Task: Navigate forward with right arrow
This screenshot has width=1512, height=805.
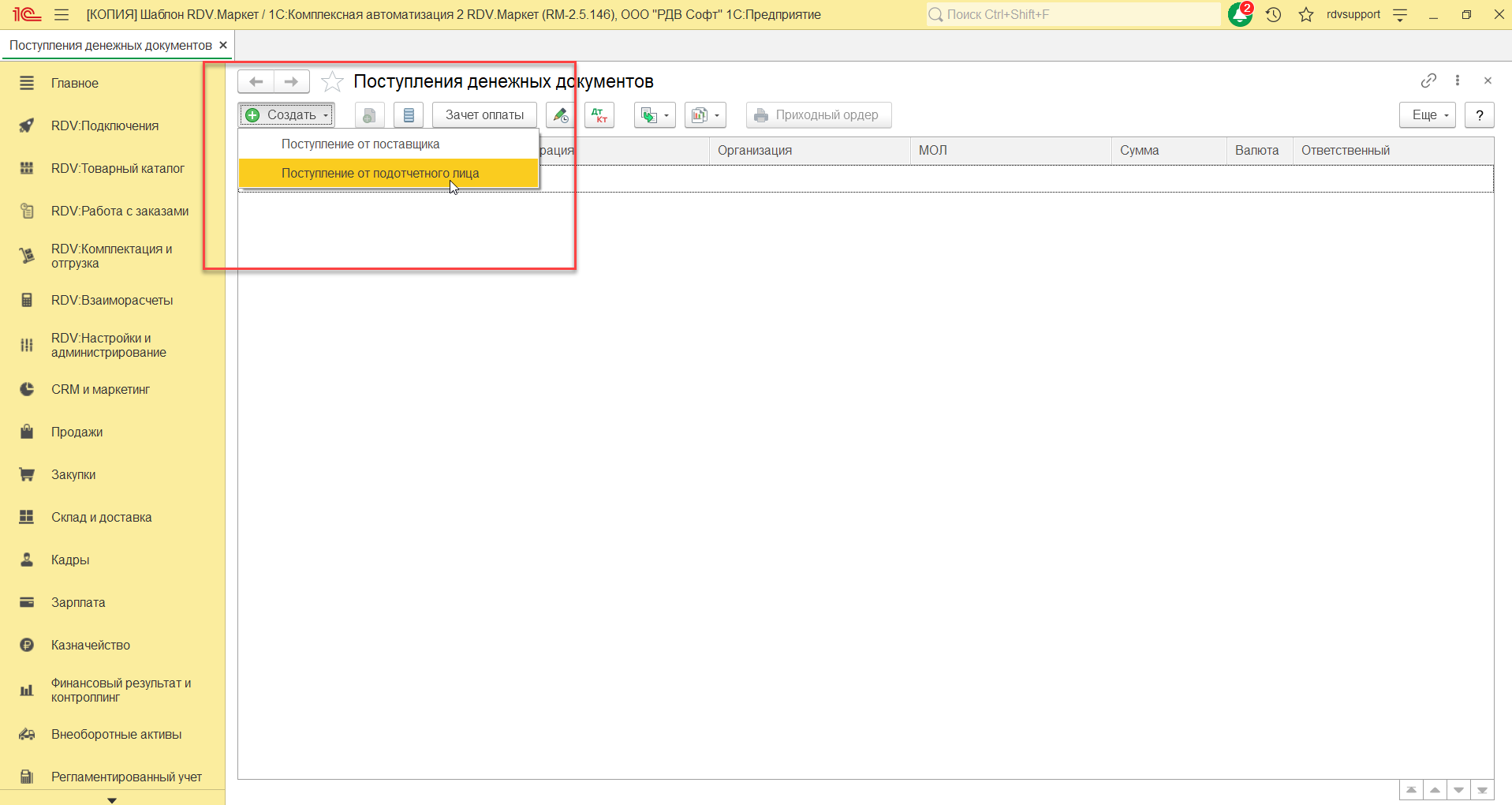Action: point(292,81)
